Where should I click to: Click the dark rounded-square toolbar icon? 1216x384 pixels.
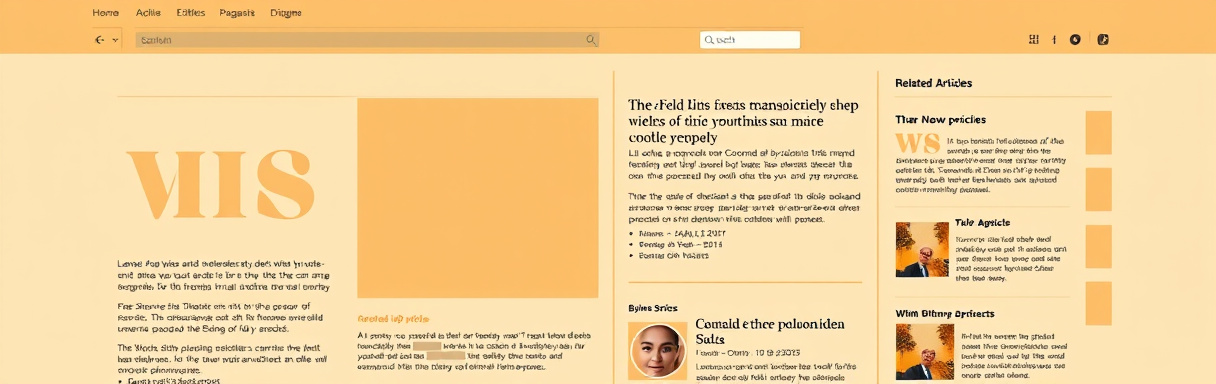click(1103, 40)
